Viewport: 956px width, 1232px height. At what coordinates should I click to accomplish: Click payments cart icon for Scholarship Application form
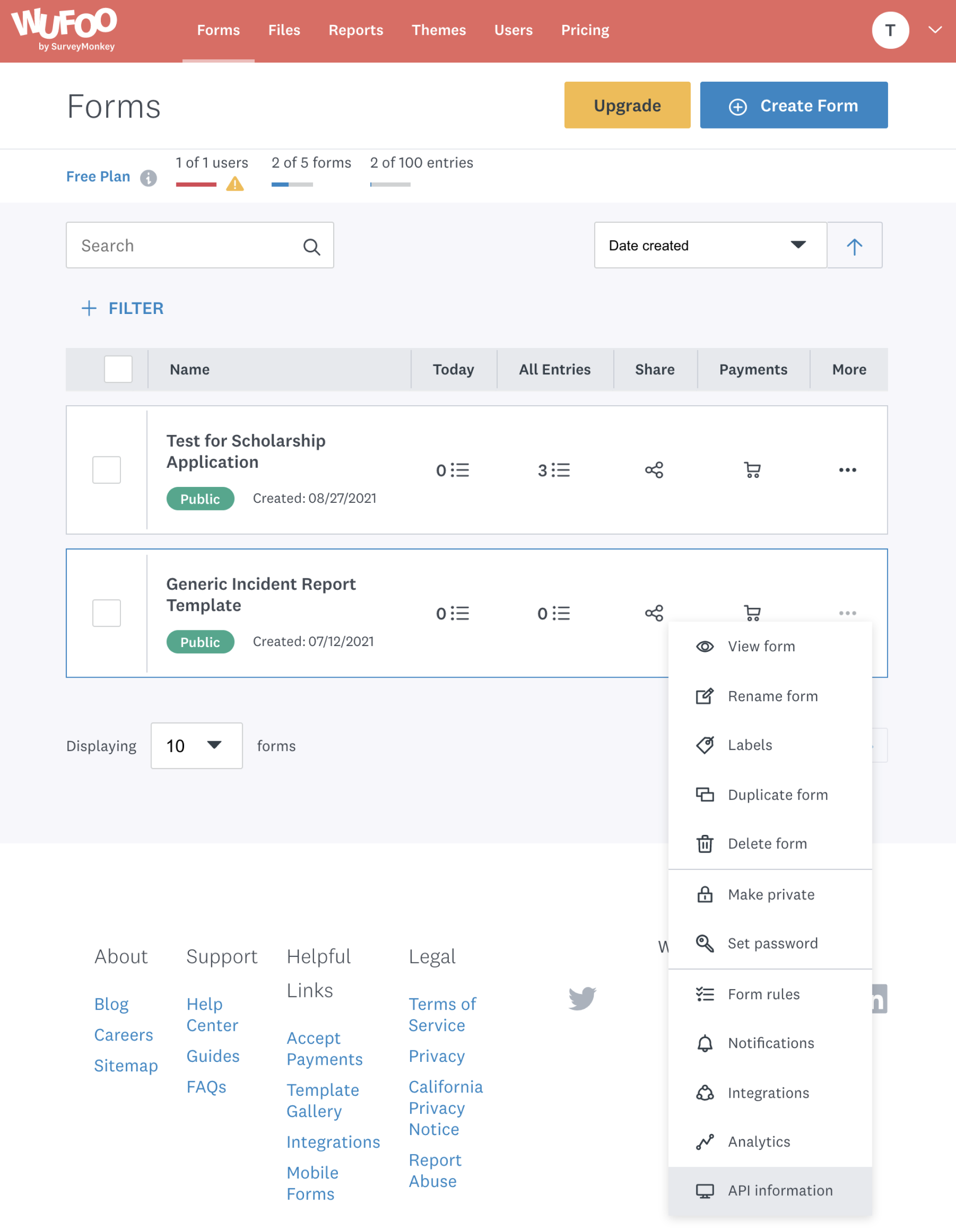click(752, 470)
